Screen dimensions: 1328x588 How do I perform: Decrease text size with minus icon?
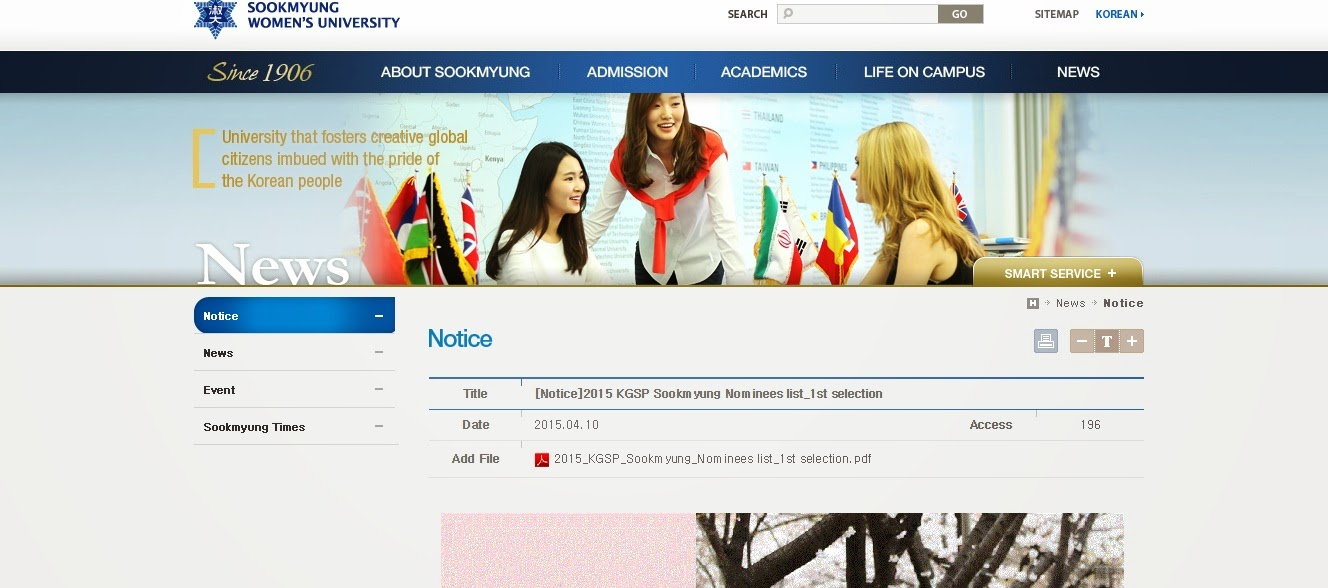pos(1082,342)
